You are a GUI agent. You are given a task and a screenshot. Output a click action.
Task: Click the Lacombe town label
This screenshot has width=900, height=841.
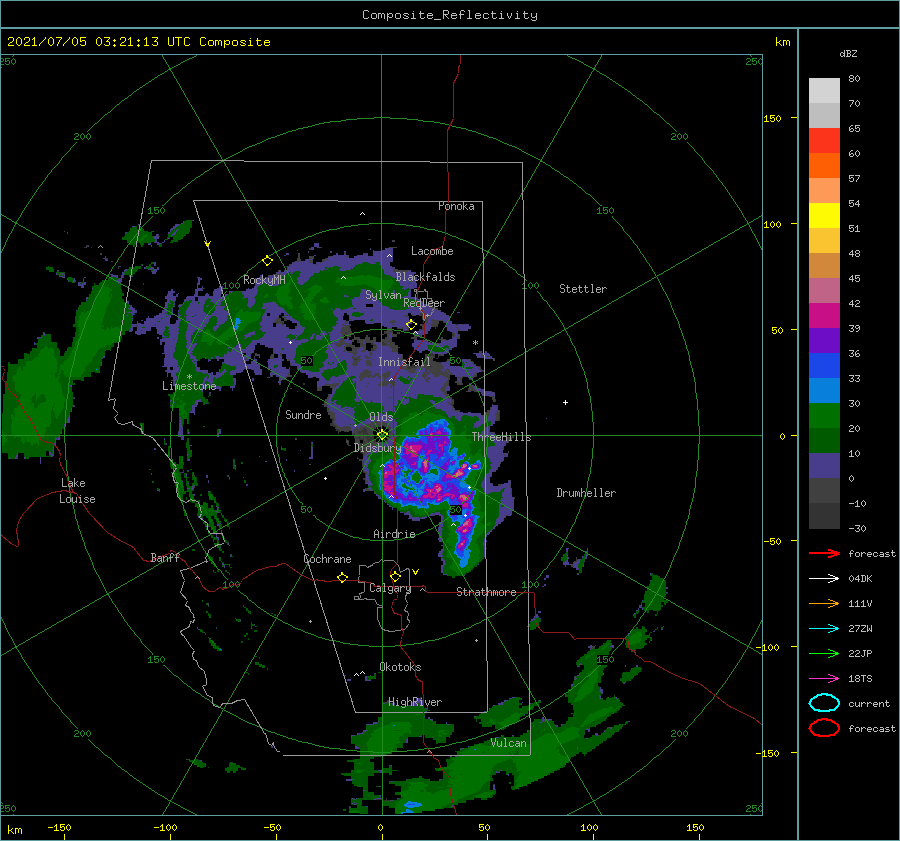[432, 251]
